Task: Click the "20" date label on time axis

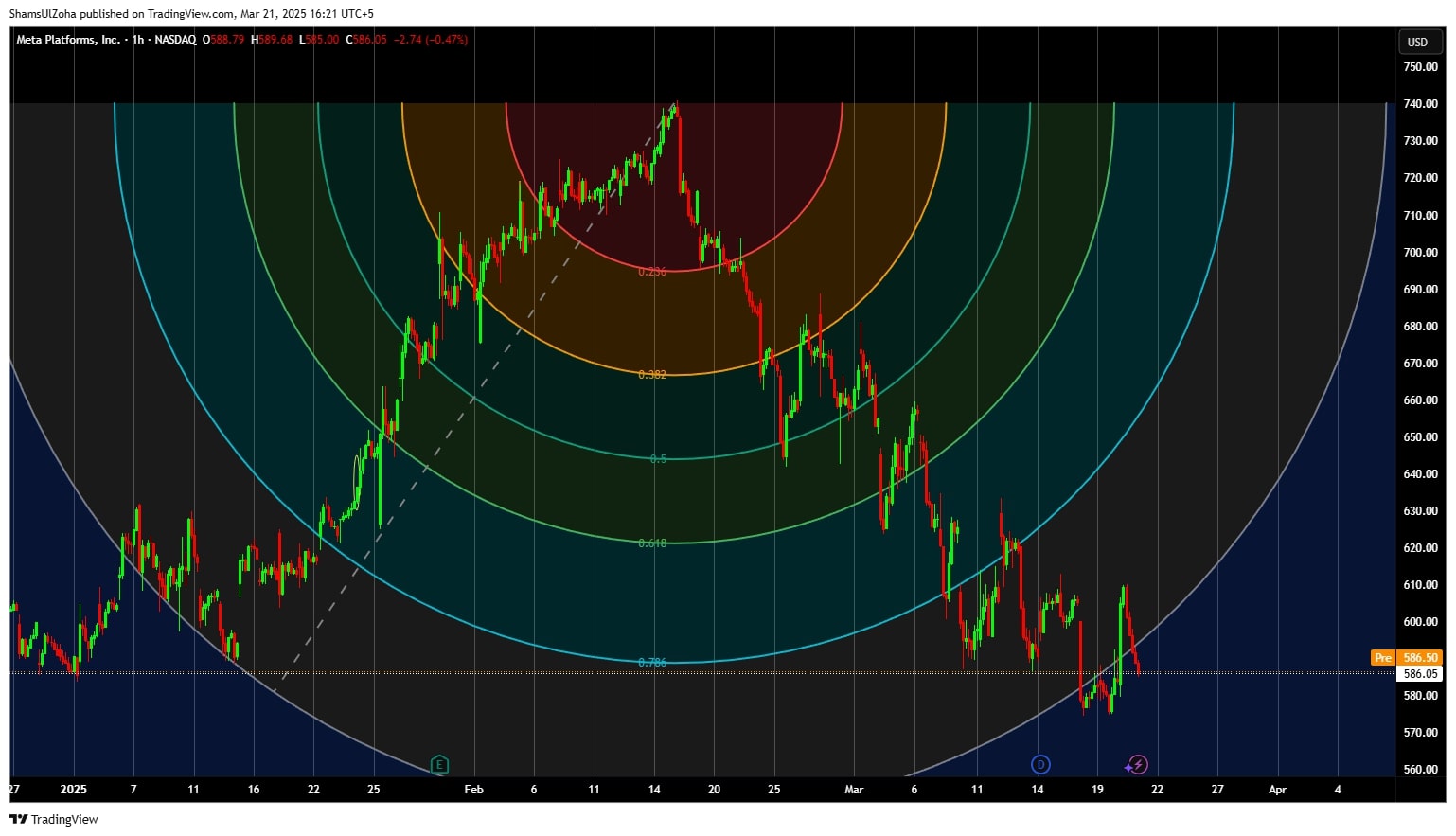Action: click(x=714, y=790)
